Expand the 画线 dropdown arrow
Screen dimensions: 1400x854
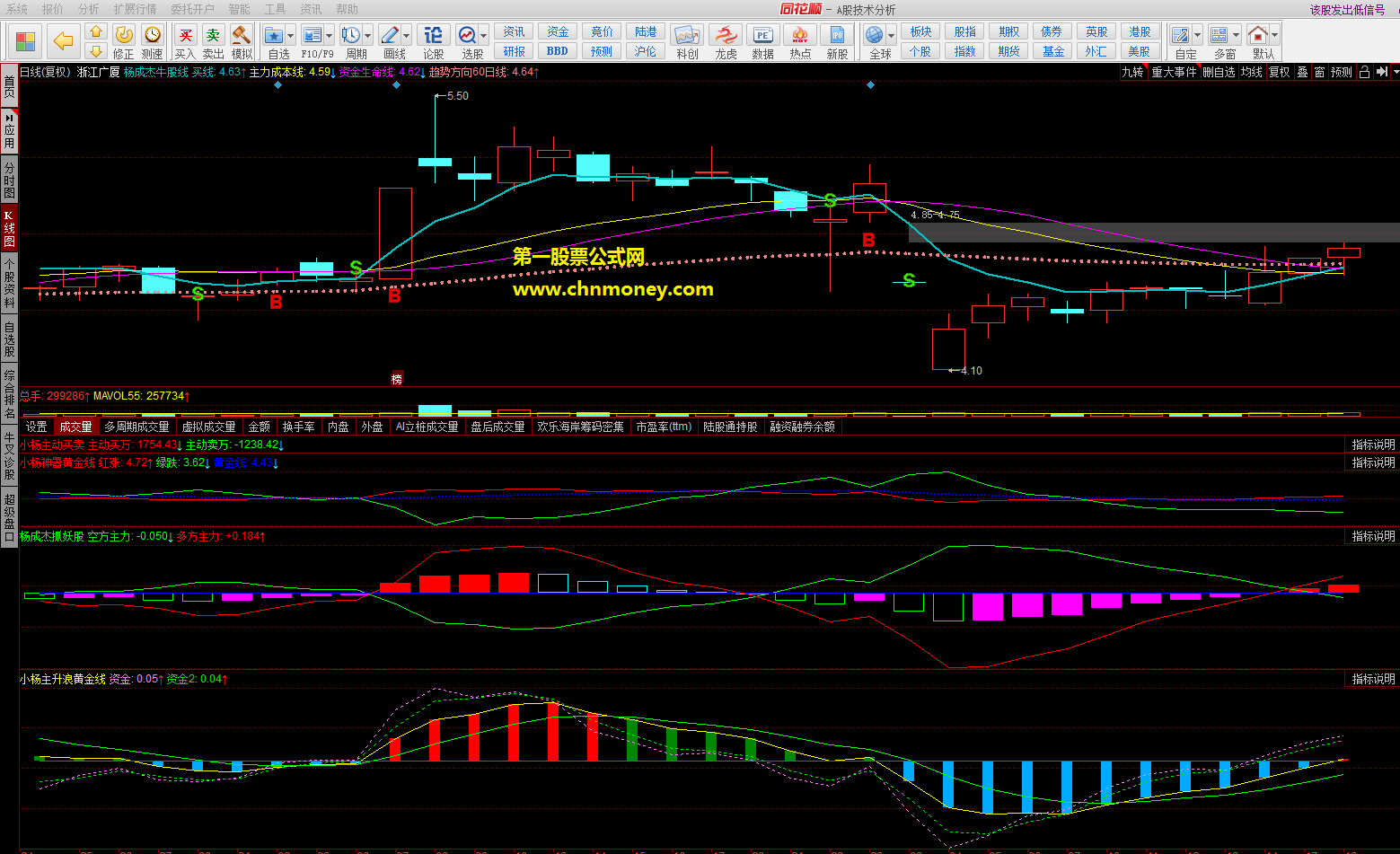click(407, 36)
